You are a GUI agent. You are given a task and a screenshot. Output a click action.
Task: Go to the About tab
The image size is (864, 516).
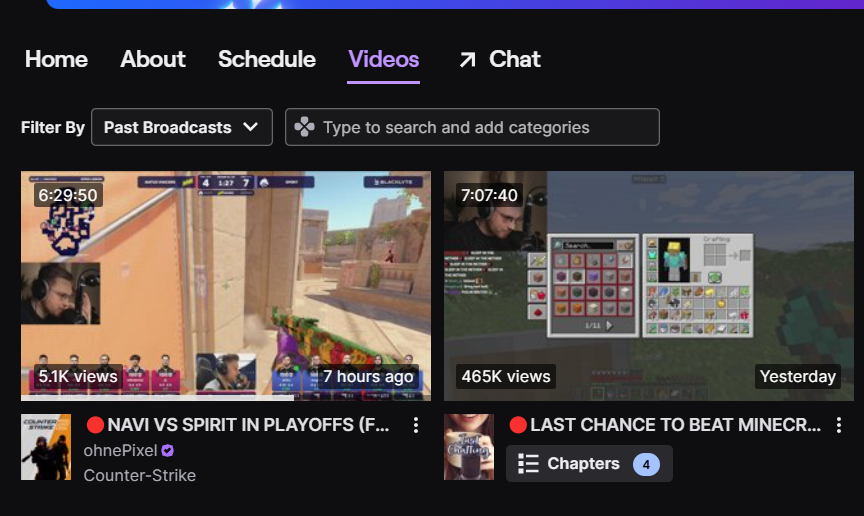pyautogui.click(x=153, y=60)
